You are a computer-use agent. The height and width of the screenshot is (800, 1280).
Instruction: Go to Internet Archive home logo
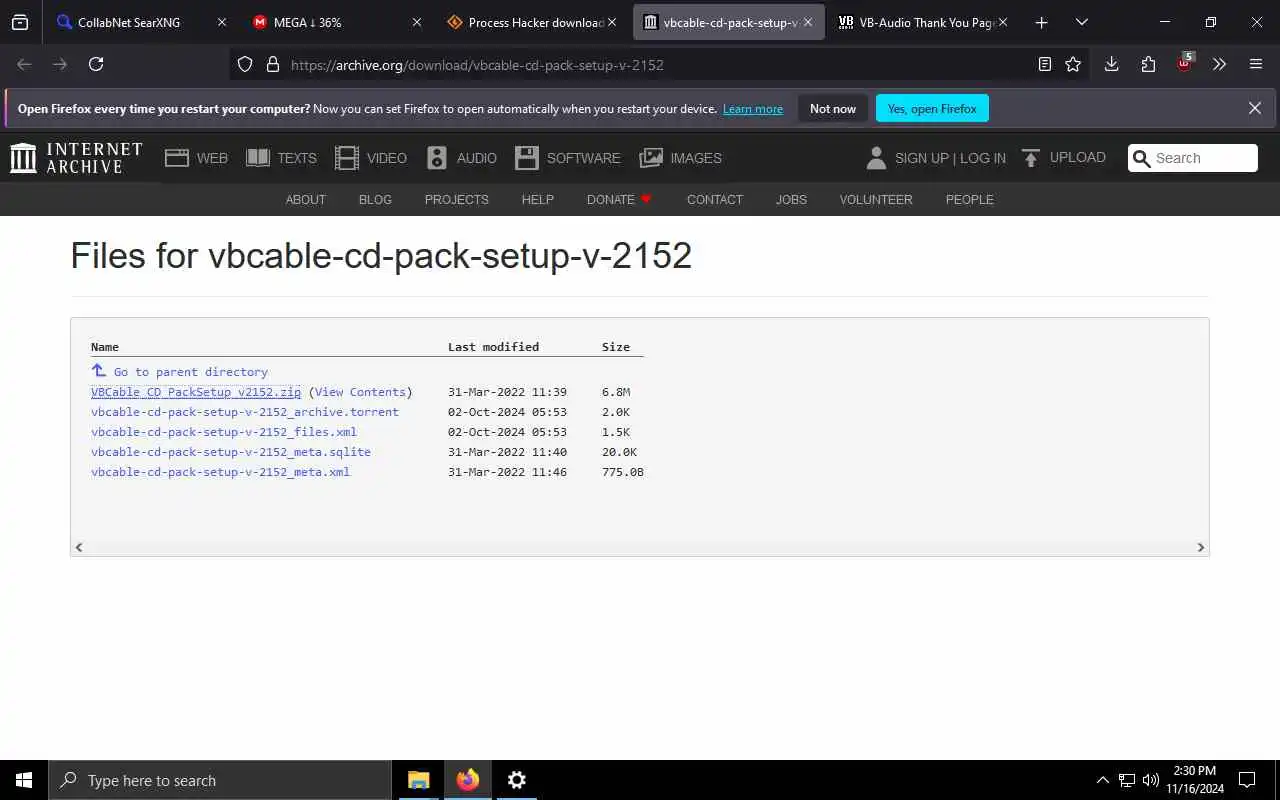click(76, 158)
